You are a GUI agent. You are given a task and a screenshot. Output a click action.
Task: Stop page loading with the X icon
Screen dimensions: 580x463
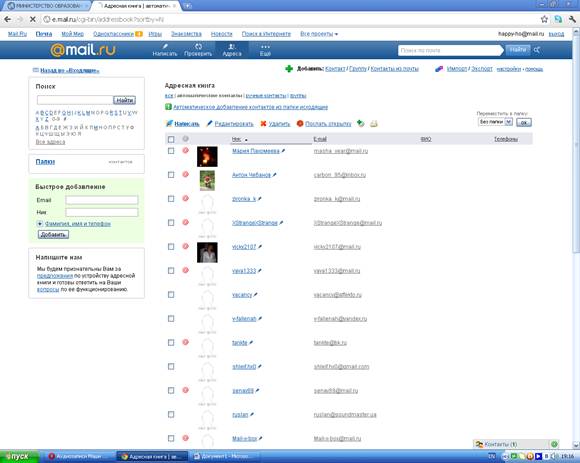pos(33,19)
